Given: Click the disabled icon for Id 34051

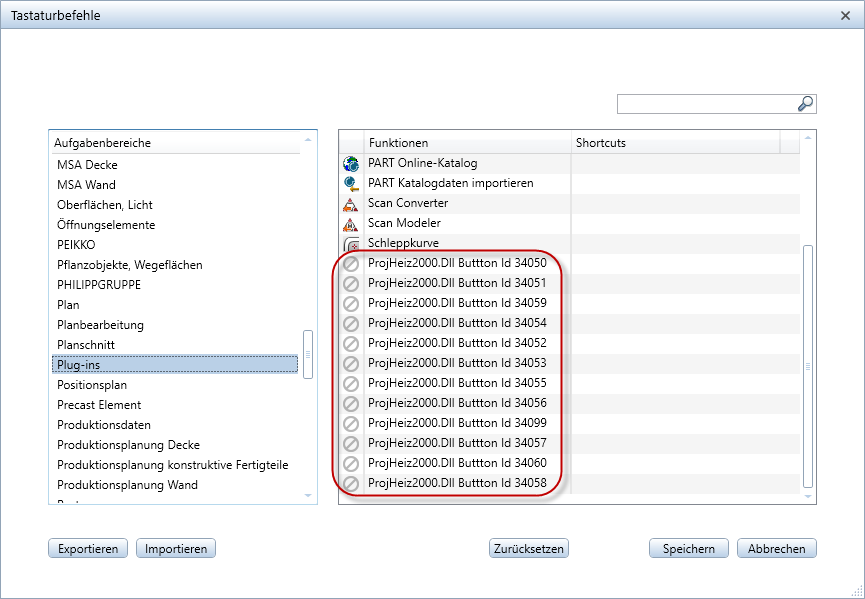Looking at the screenshot, I should pyautogui.click(x=351, y=284).
